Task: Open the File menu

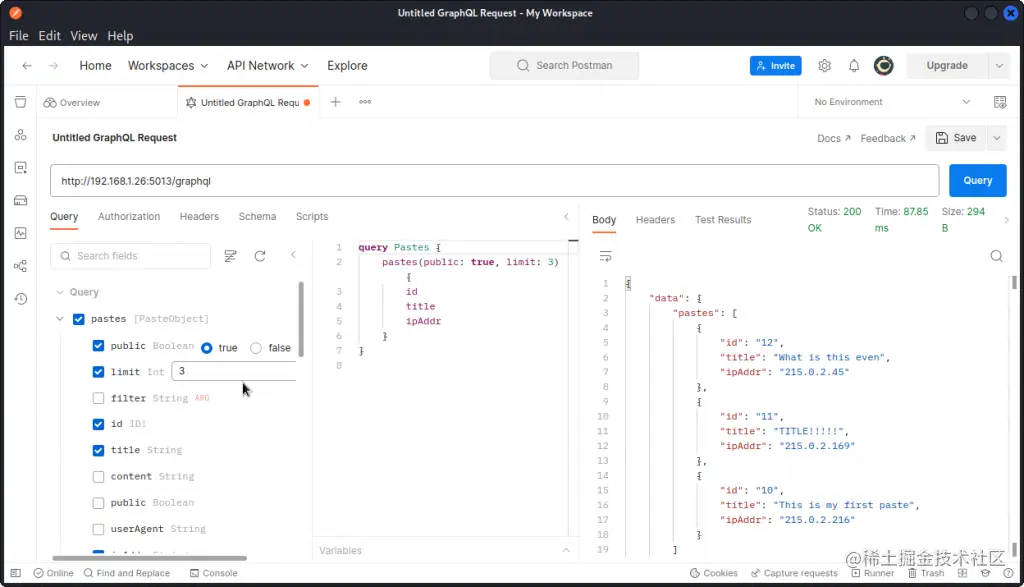Action: [18, 36]
